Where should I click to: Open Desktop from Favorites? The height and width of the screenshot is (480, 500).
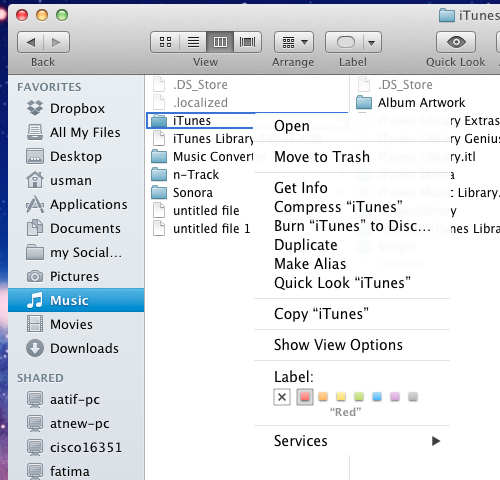(76, 156)
